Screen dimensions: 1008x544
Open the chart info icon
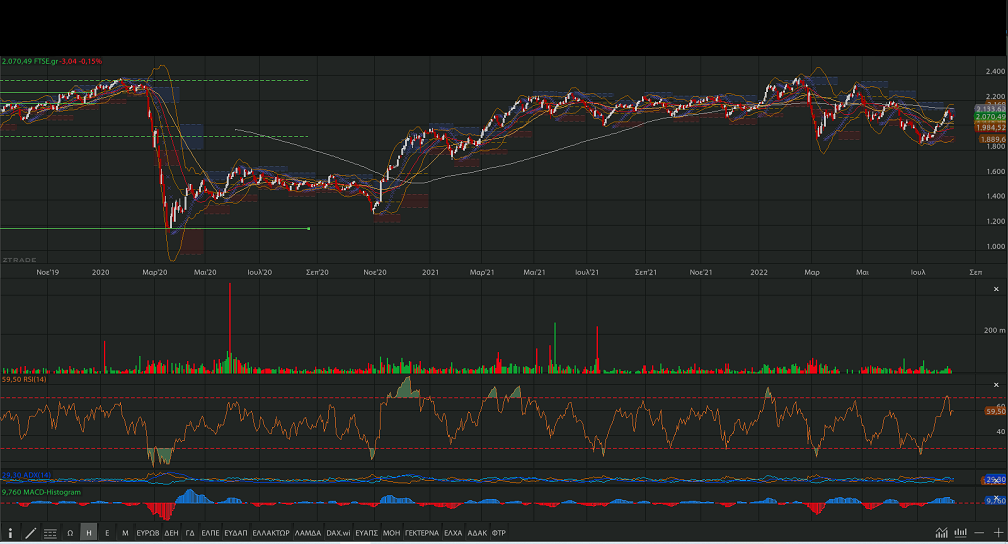coord(11,534)
